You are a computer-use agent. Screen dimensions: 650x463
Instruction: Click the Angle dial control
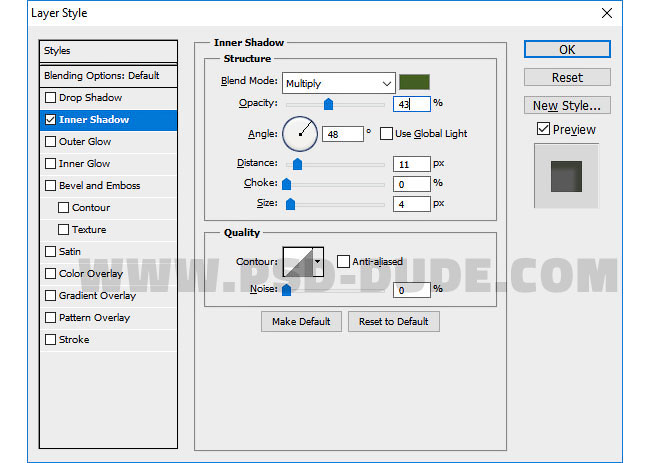[300, 134]
